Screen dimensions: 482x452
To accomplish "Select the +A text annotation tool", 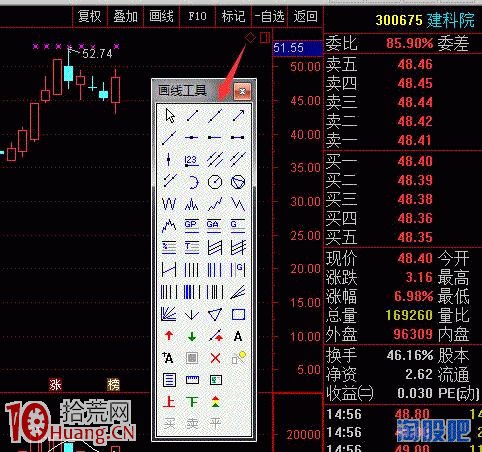I will (x=168, y=358).
